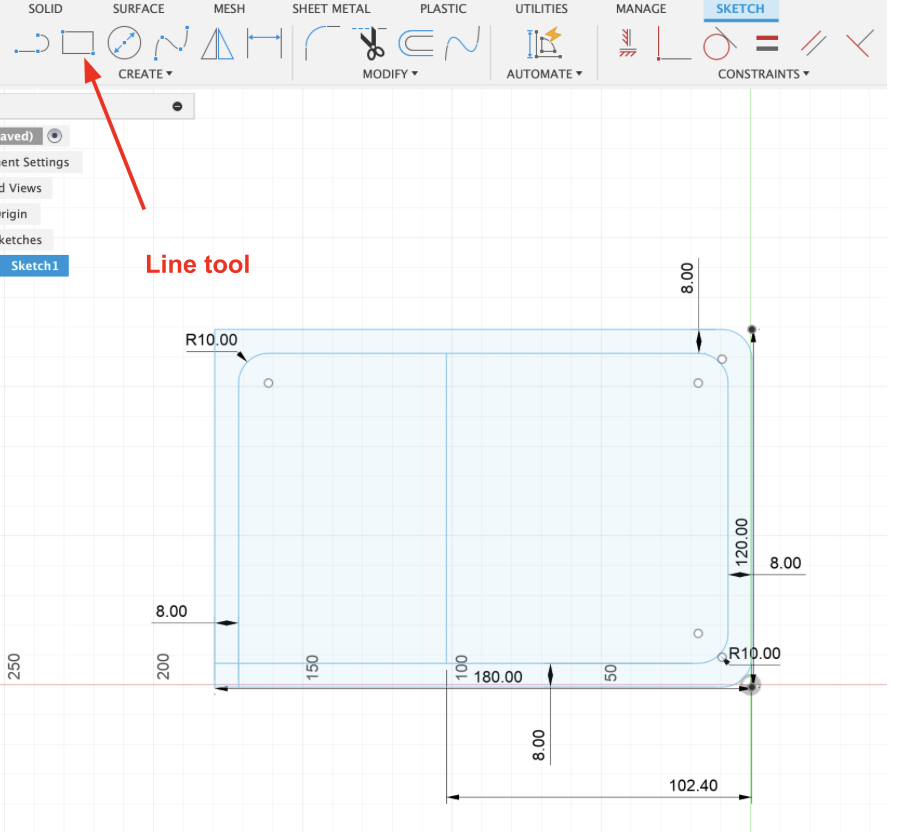Click the top 8.00 offset dimension
Screen dimensions: 900x832
[686, 278]
